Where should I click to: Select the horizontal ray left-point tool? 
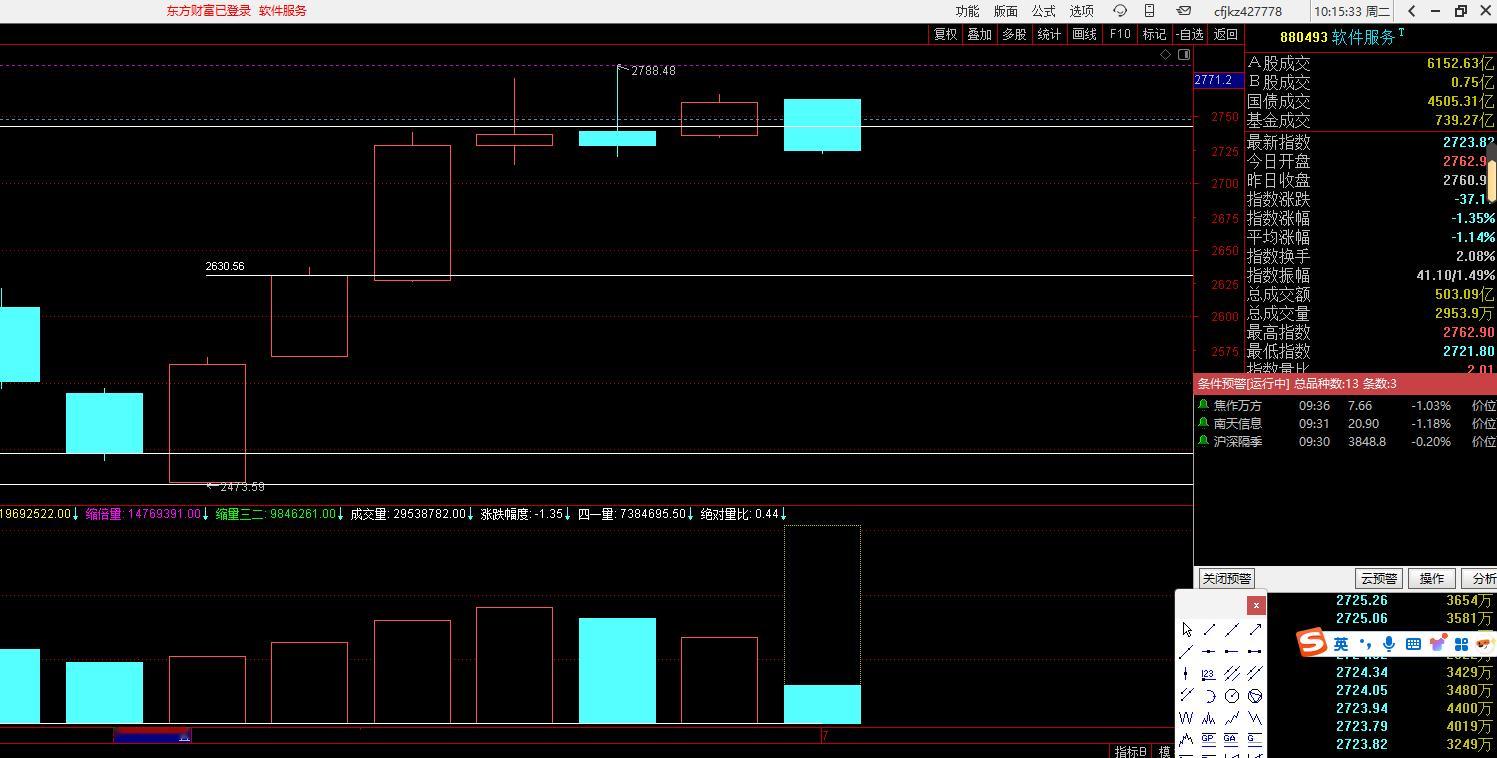click(x=1232, y=651)
